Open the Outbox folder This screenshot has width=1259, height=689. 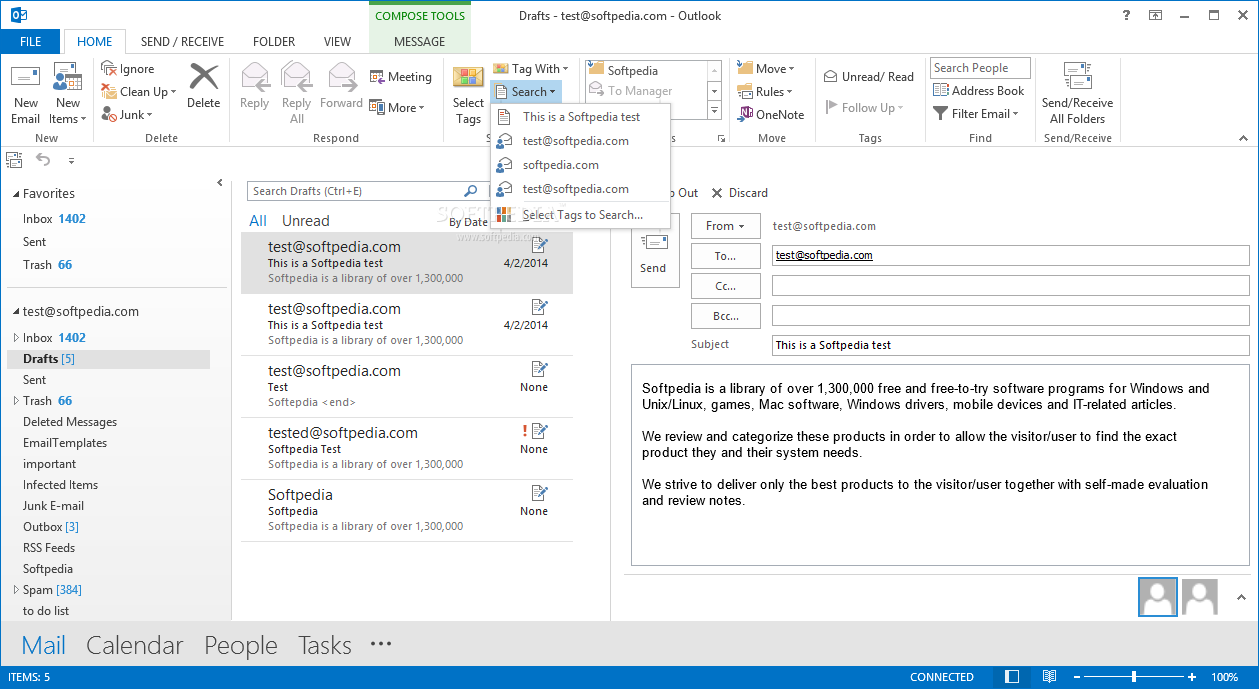[51, 527]
